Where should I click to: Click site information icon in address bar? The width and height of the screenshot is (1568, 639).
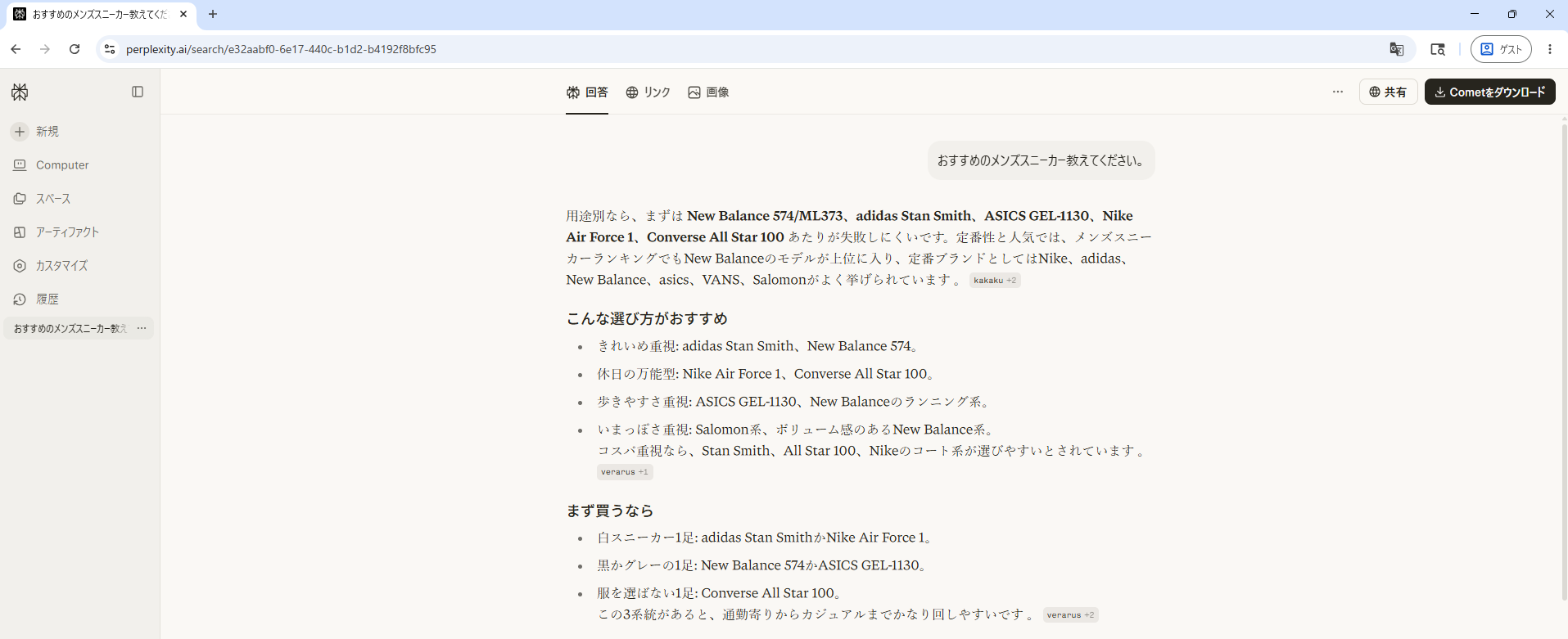[110, 49]
